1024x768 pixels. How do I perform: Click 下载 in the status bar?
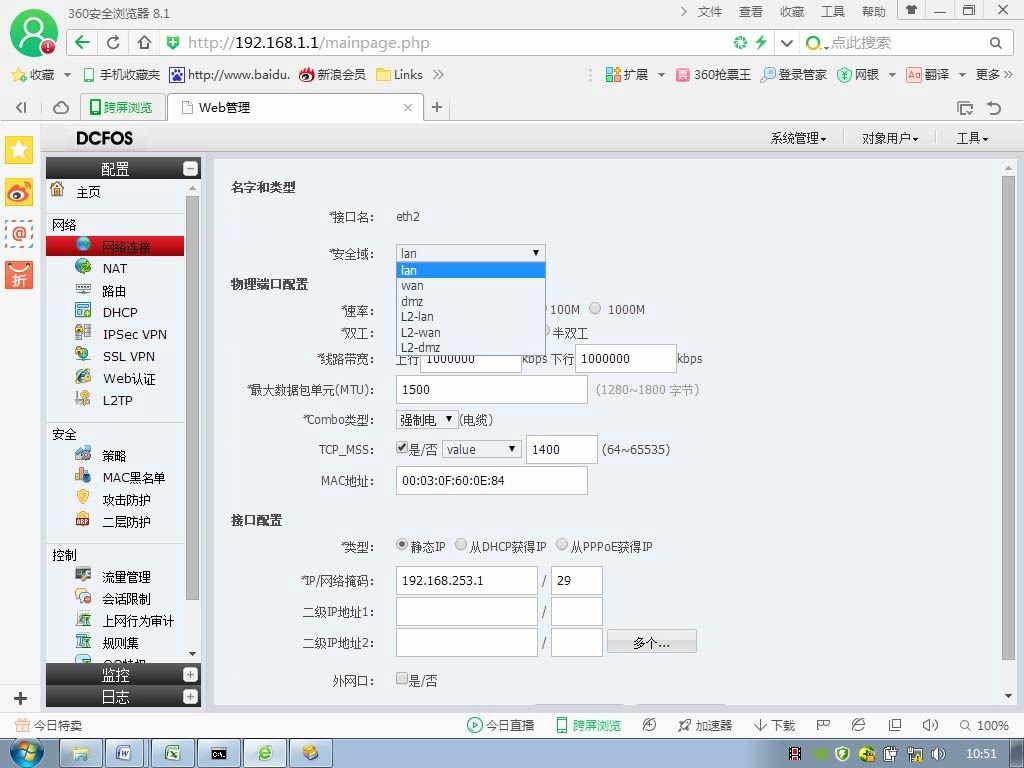(x=775, y=726)
